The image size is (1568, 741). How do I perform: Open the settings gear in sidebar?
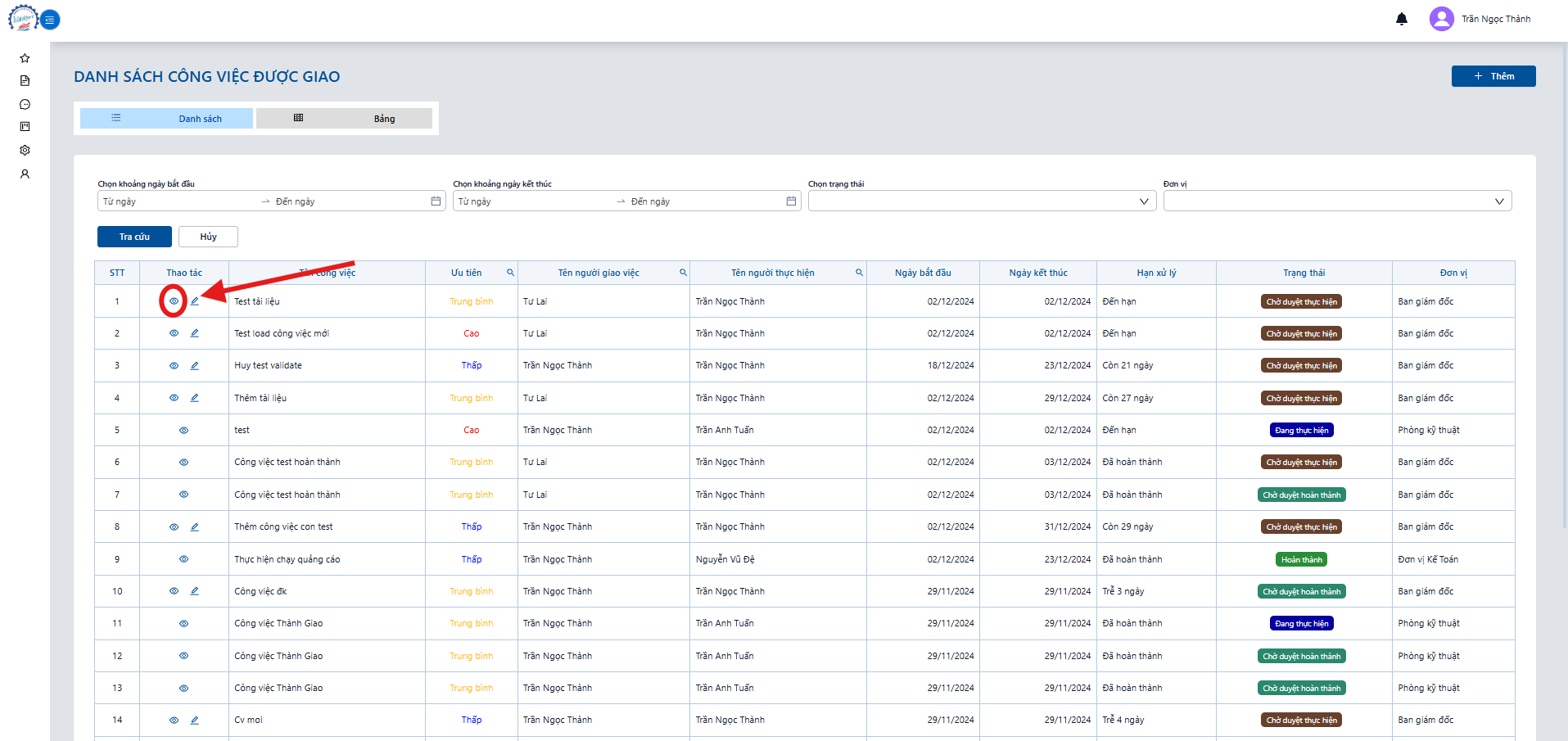tap(25, 150)
